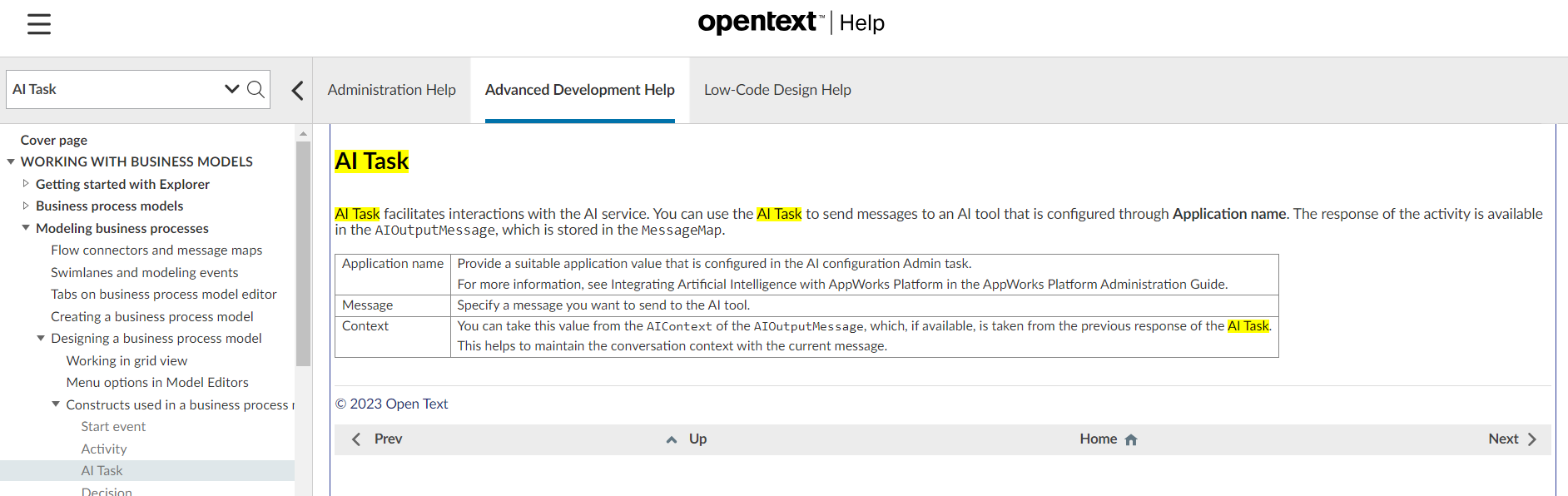Switch to Administration Help tab
This screenshot has width=1568, height=496.
coord(391,90)
